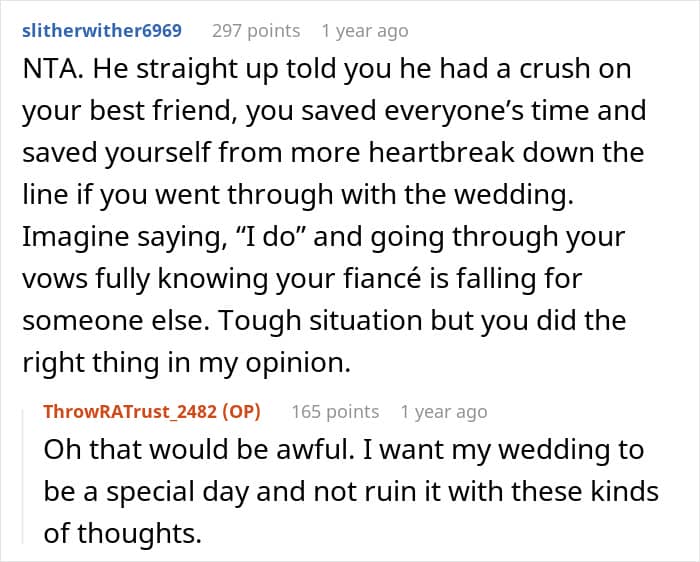Viewport: 700px width, 562px height.
Task: Click OP reply text 'Oh that would be awful'
Action: click(198, 450)
